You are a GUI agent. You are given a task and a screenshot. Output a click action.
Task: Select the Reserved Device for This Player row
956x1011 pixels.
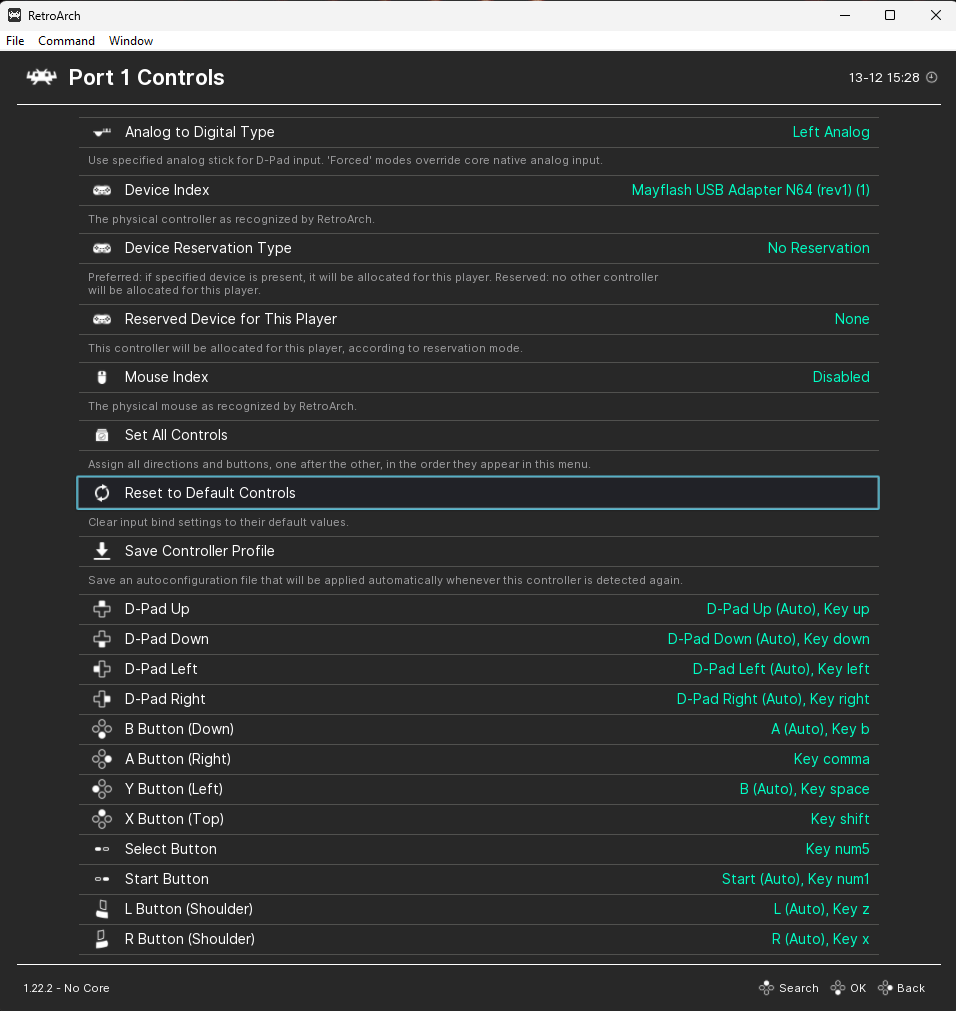click(478, 319)
